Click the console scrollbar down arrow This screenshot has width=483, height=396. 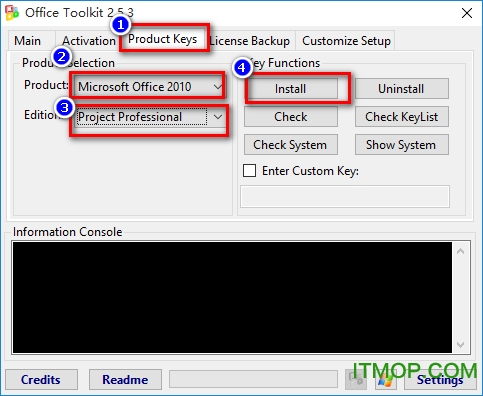point(461,345)
